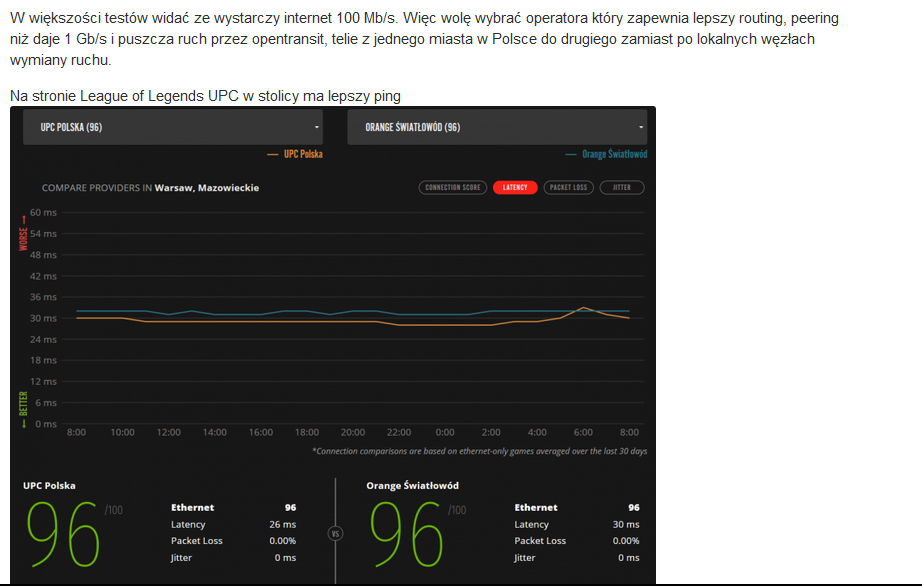Click the large green 96 score for UPC Polska
Image resolution: width=922 pixels, height=586 pixels.
(x=62, y=532)
